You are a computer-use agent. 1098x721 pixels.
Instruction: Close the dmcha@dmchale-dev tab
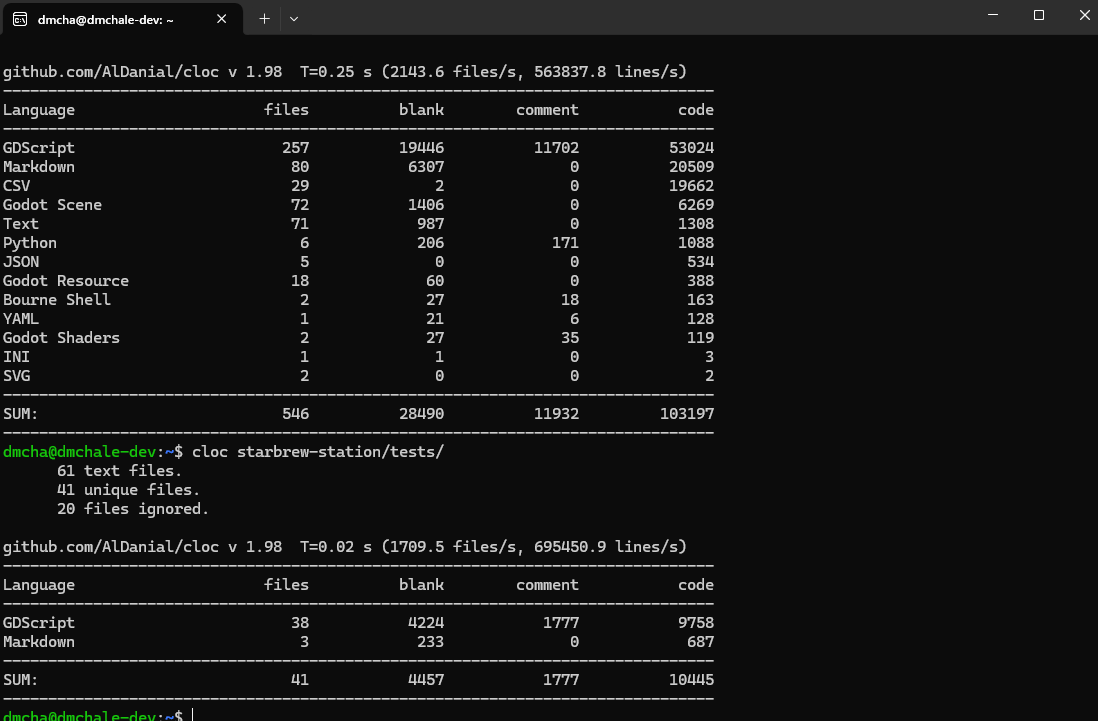[x=221, y=17]
